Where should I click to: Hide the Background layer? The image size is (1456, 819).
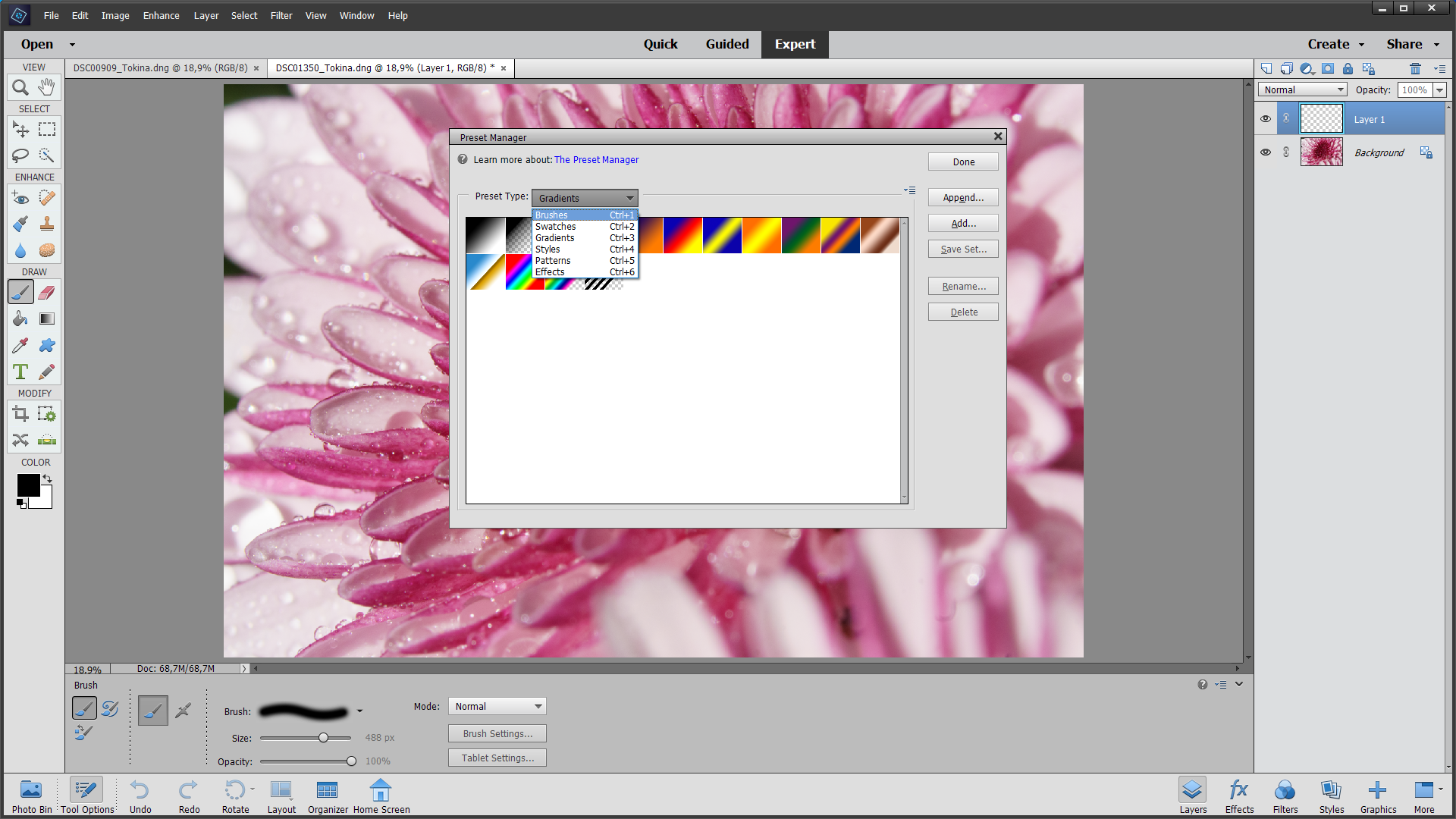[x=1266, y=152]
